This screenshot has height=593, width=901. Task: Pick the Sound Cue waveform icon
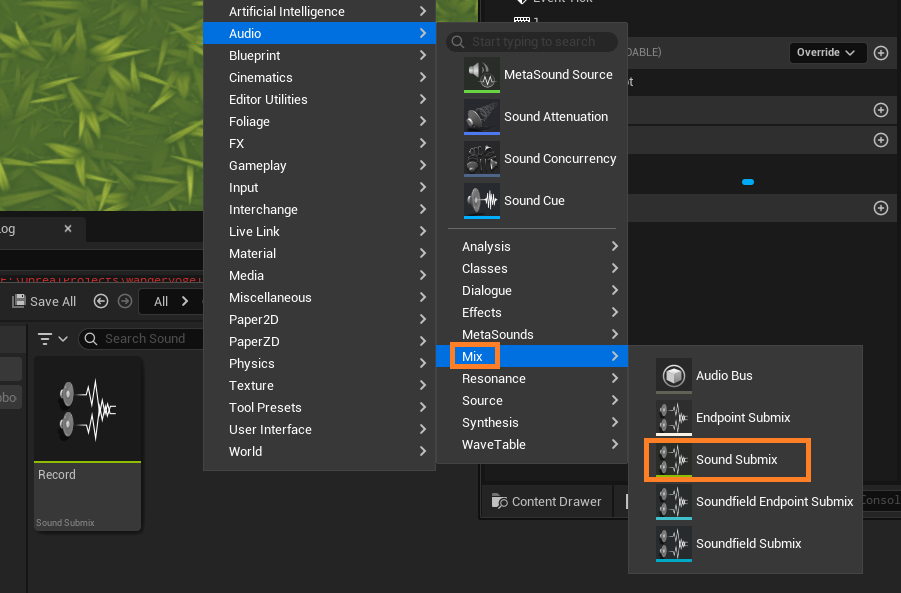click(x=481, y=201)
